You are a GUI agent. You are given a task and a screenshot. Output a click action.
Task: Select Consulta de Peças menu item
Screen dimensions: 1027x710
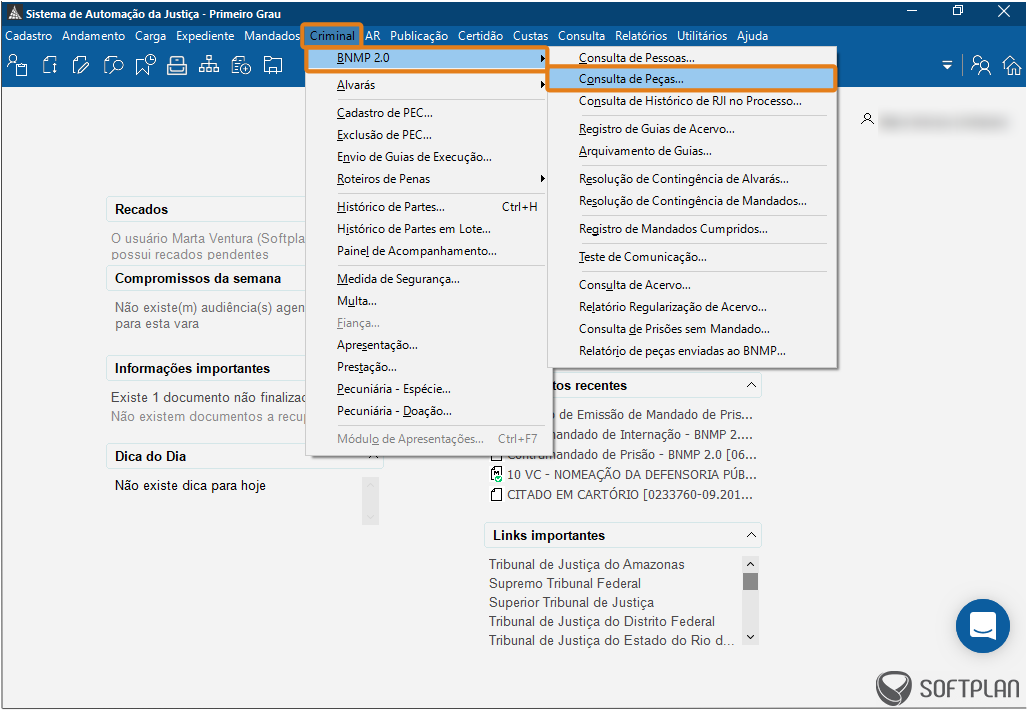[631, 78]
